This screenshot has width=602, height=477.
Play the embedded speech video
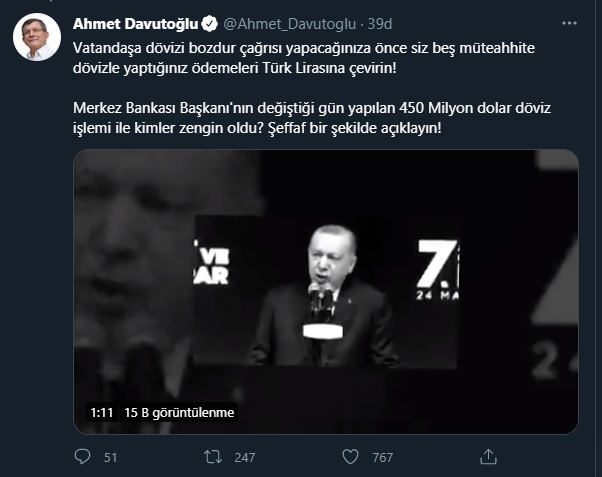click(326, 292)
